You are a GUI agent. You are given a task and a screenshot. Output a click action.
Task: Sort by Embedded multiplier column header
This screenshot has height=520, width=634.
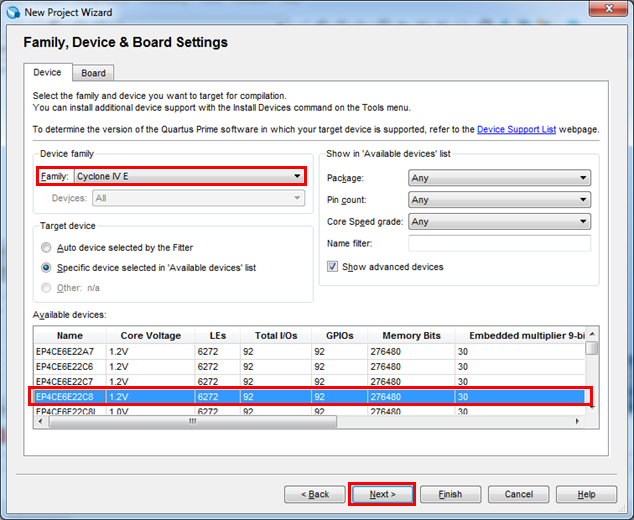(520, 336)
